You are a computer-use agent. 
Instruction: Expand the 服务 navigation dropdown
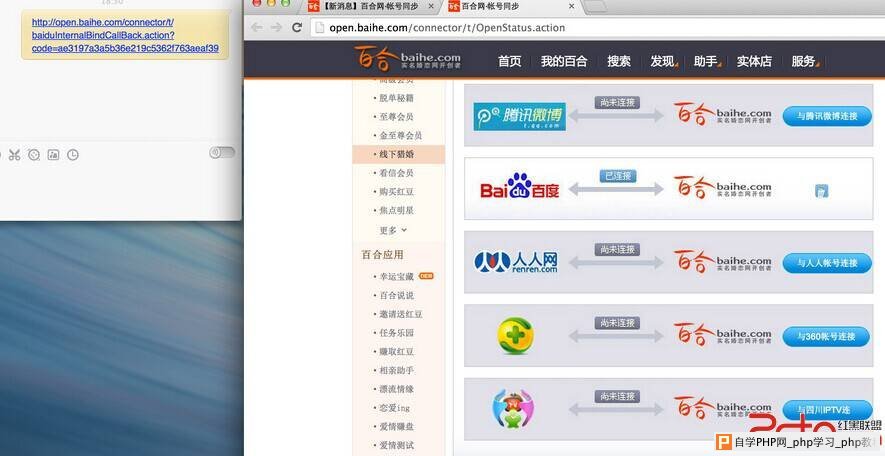point(805,61)
